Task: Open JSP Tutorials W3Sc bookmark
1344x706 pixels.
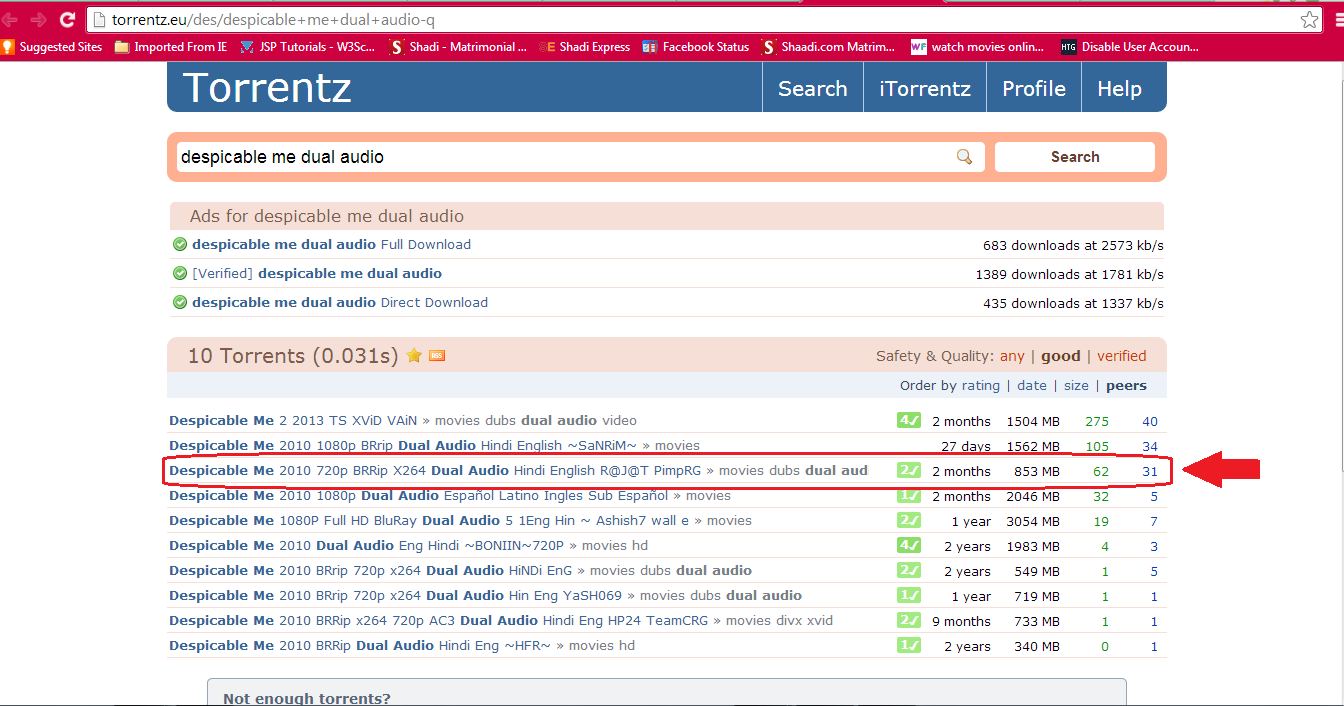Action: (308, 47)
